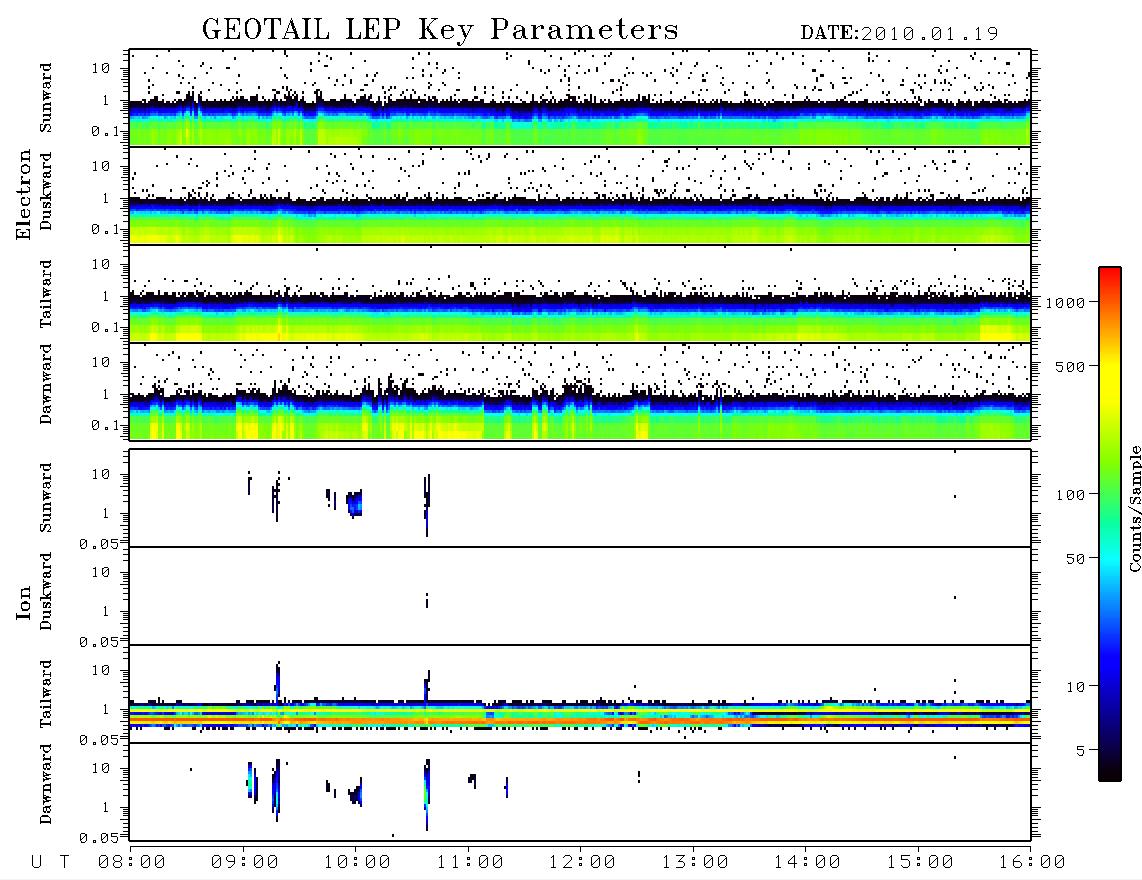Click the Electron Duskward spectrogram panel
The image size is (1142, 880).
tap(580, 195)
